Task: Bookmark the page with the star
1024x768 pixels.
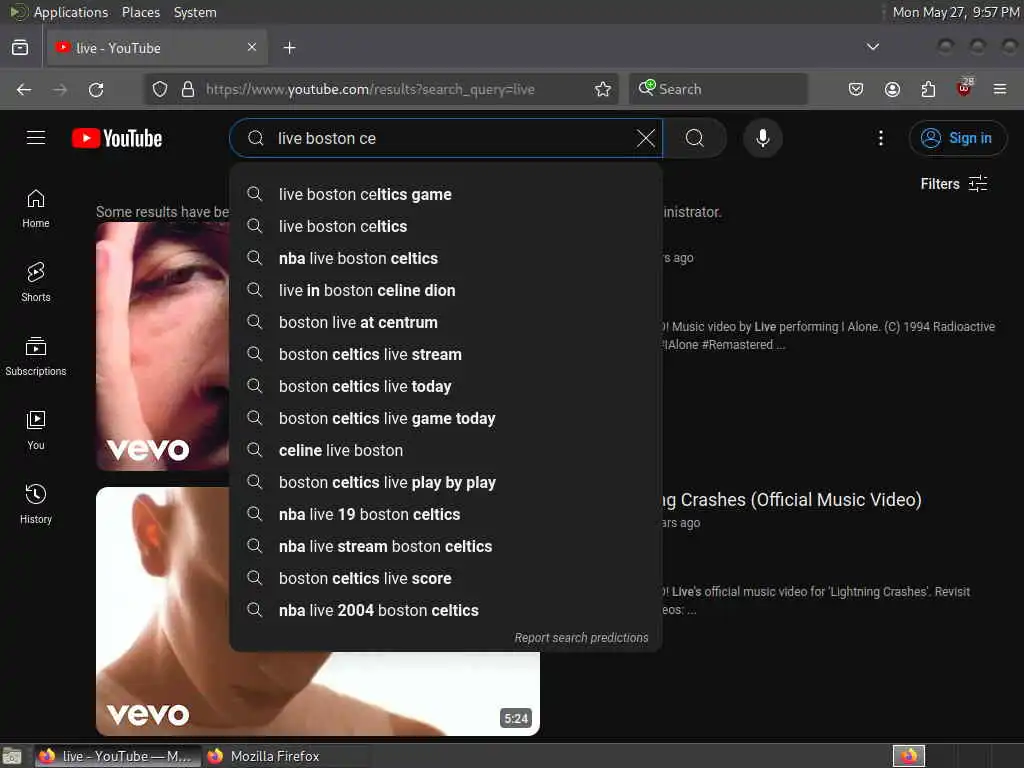Action: 603,89
